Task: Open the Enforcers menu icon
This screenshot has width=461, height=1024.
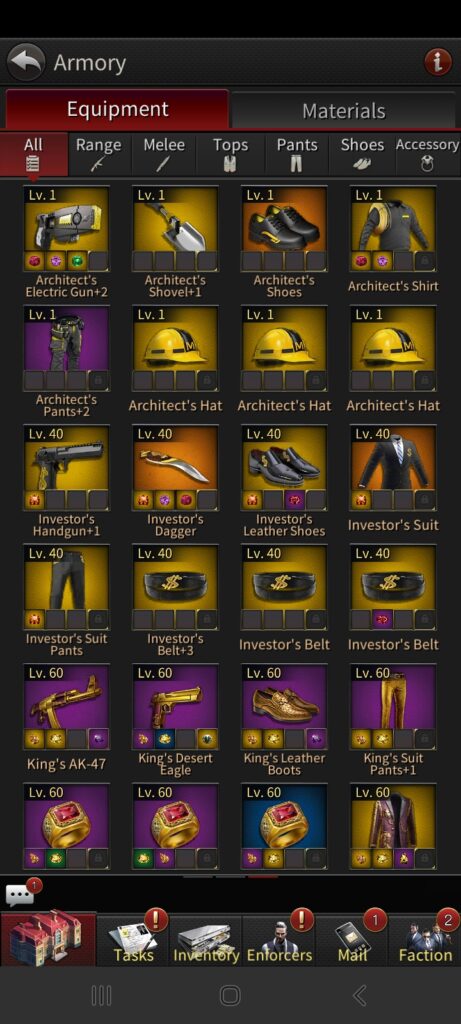Action: (279, 939)
